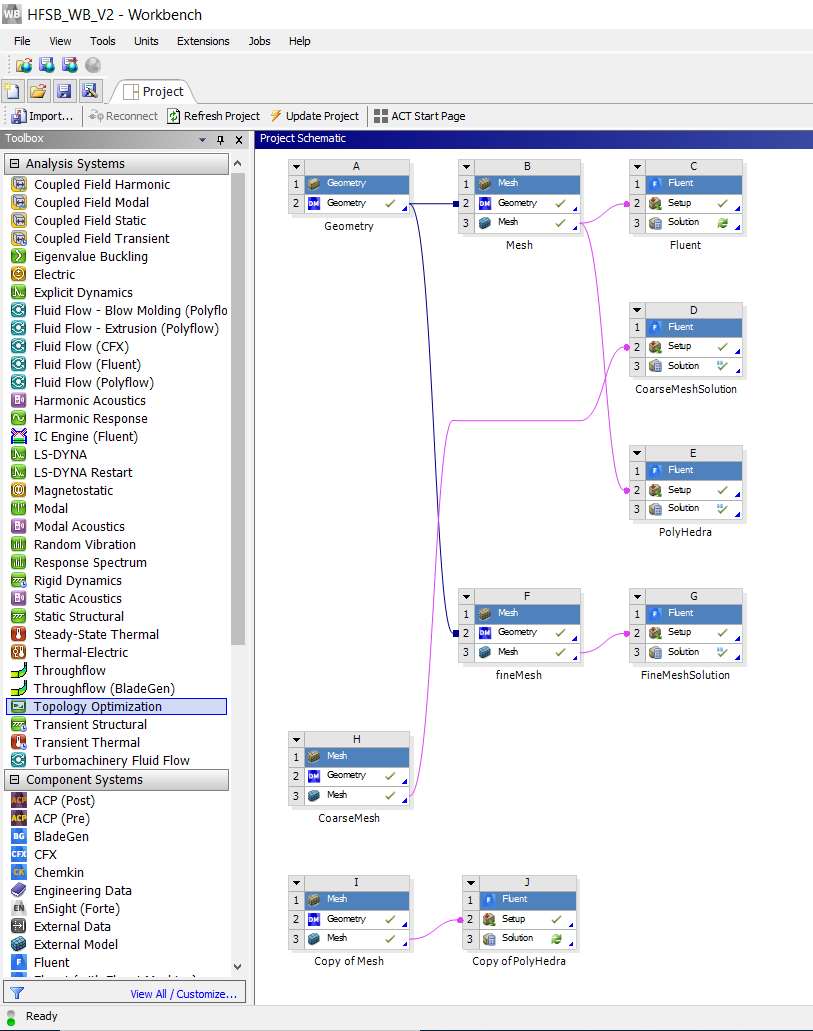Select the Mesh cell in CoarseMesh system H
Image resolution: width=813 pixels, height=1031 pixels.
tap(356, 795)
